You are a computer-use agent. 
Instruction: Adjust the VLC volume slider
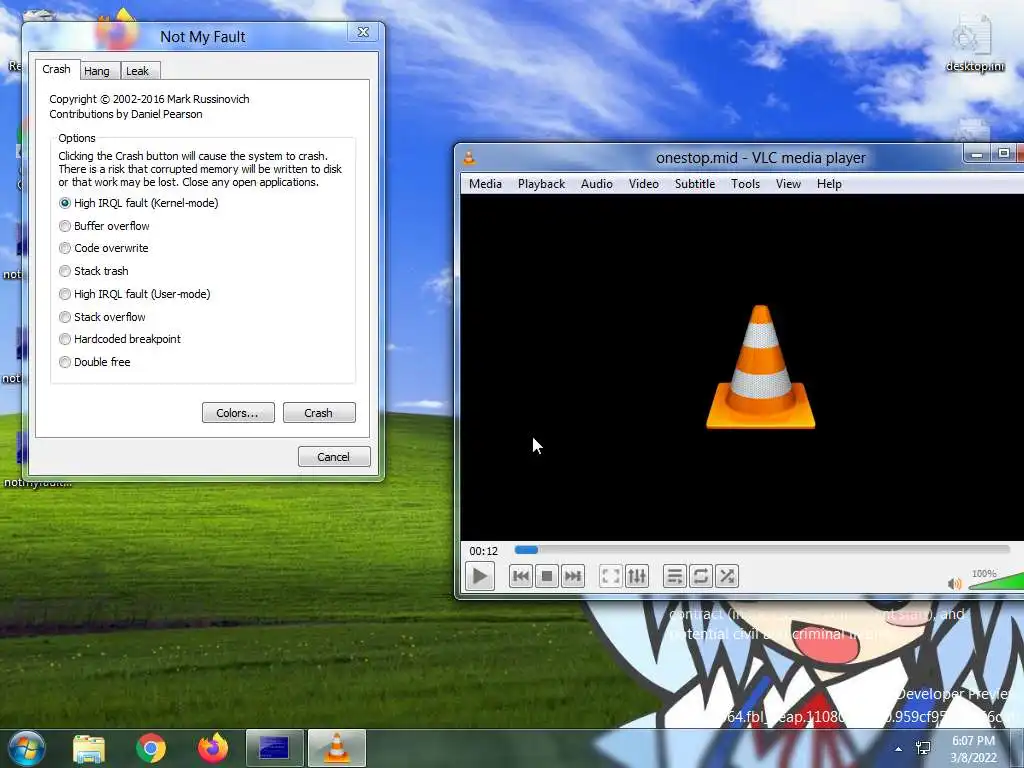point(997,581)
